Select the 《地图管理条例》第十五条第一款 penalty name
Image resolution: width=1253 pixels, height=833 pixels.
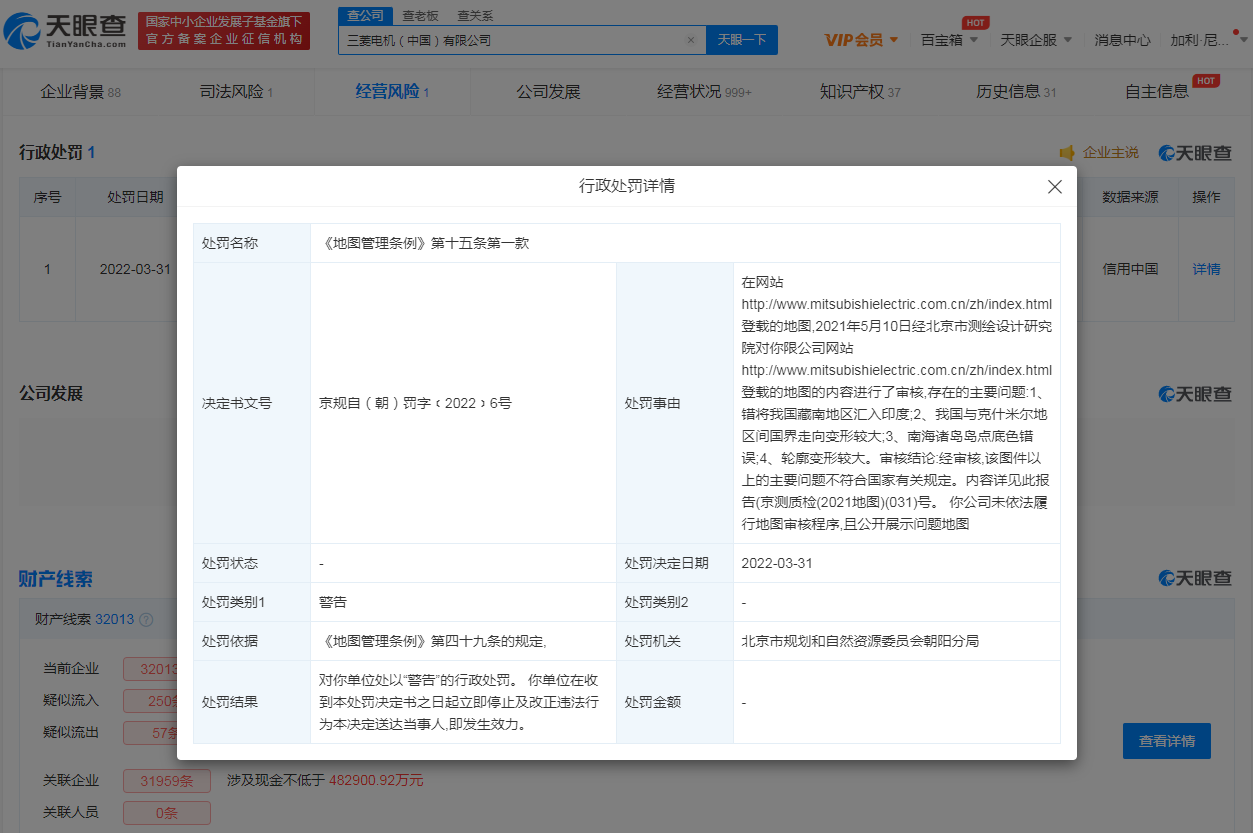click(x=424, y=243)
